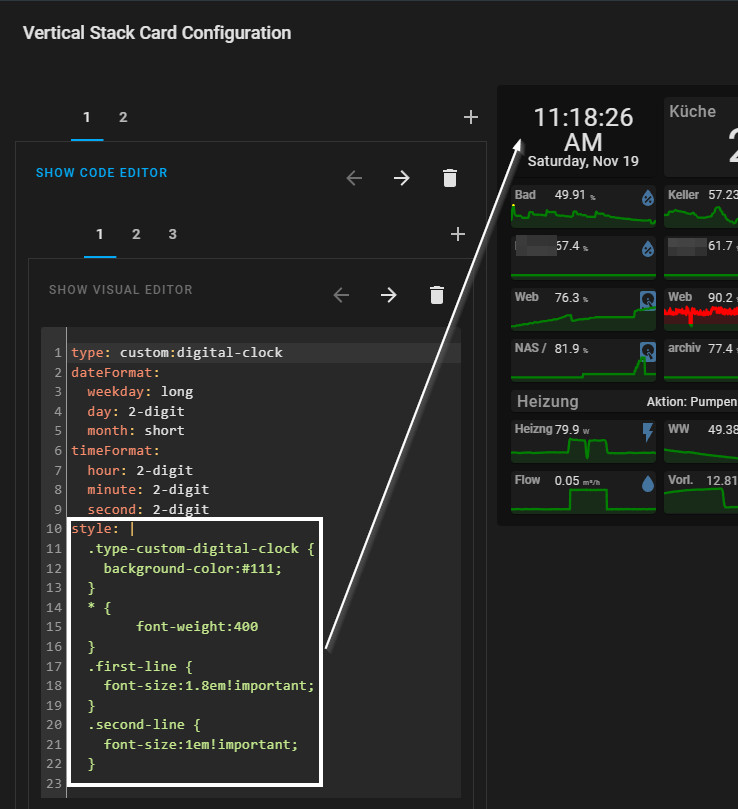Viewport: 738px width, 809px height.
Task: Move card back beside Show Code Editor
Action: coord(353,178)
